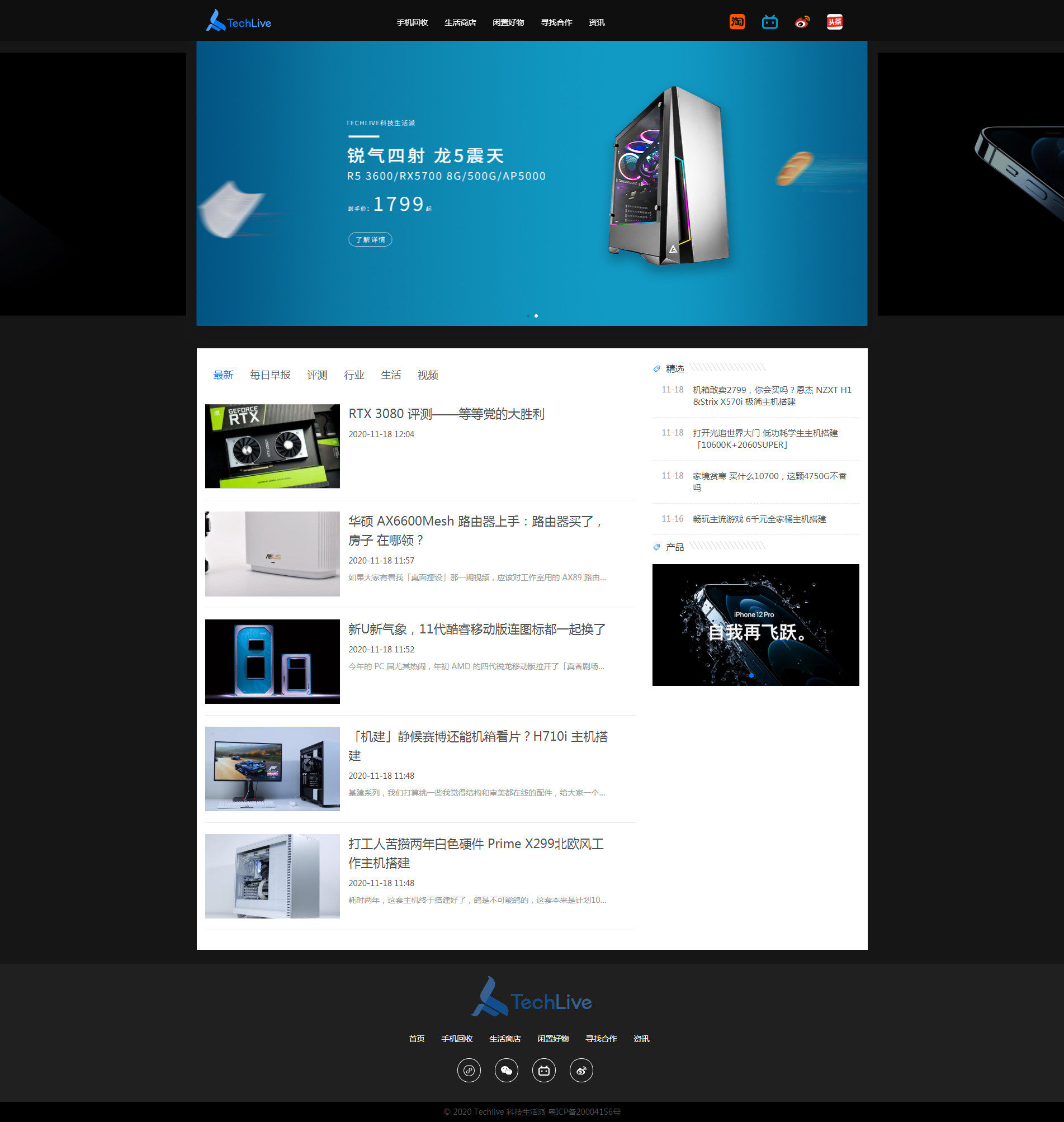Click the 精选 section tag icon
Image resolution: width=1064 pixels, height=1122 pixels.
tap(657, 369)
